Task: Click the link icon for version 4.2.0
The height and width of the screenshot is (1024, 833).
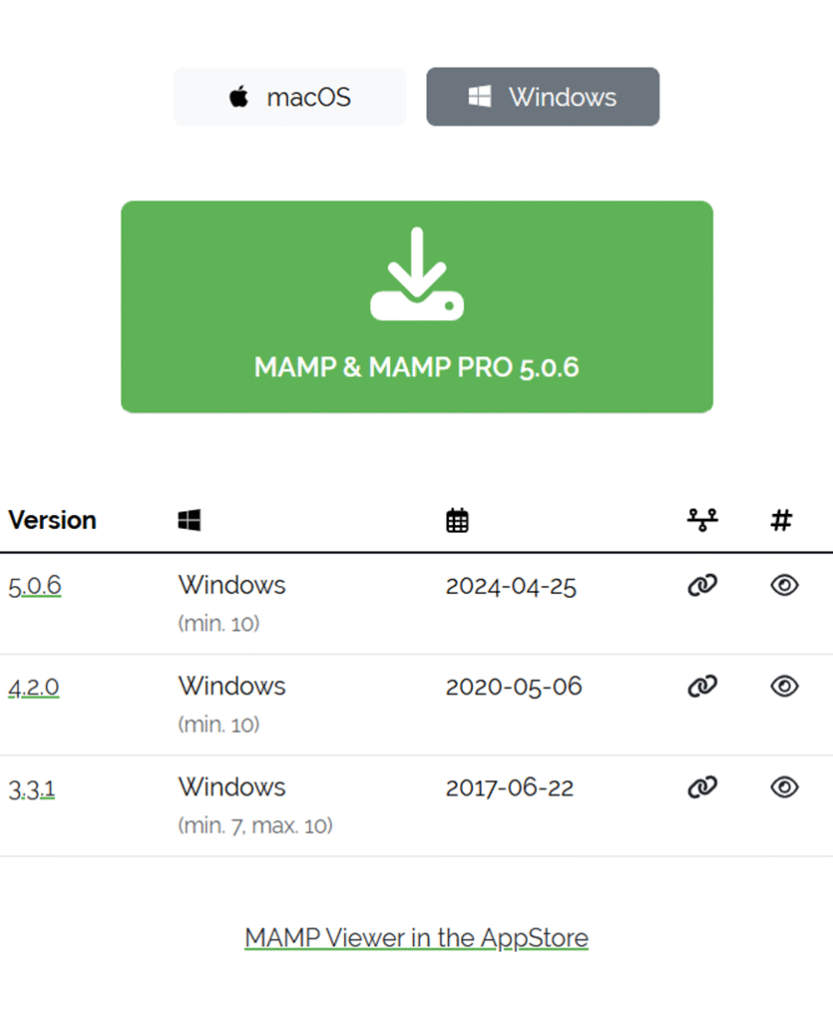Action: click(x=702, y=686)
